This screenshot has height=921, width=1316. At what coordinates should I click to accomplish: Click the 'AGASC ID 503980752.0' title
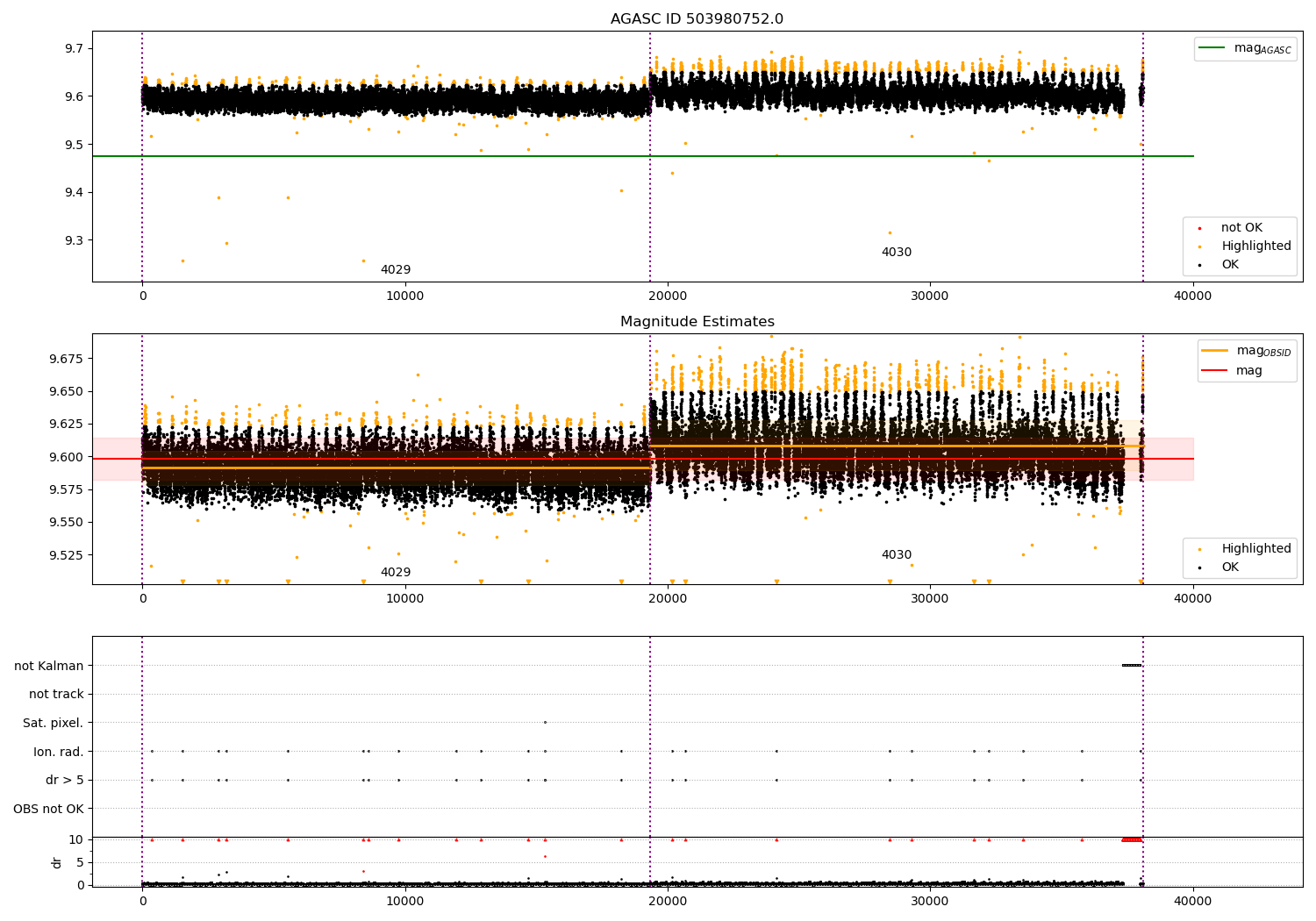click(697, 19)
